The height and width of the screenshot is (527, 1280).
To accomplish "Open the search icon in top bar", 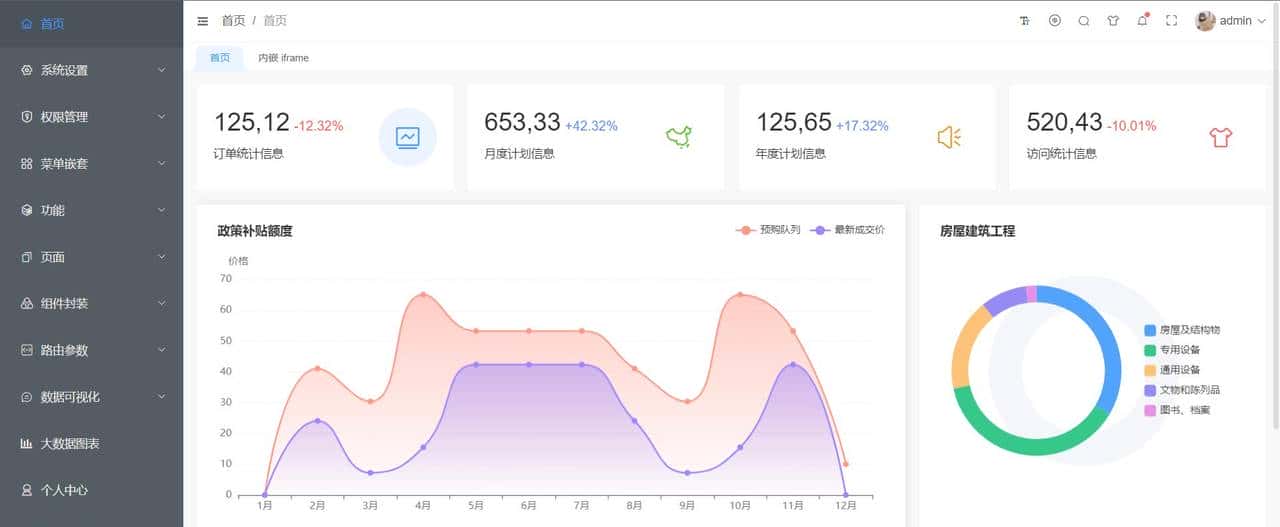I will pyautogui.click(x=1083, y=21).
